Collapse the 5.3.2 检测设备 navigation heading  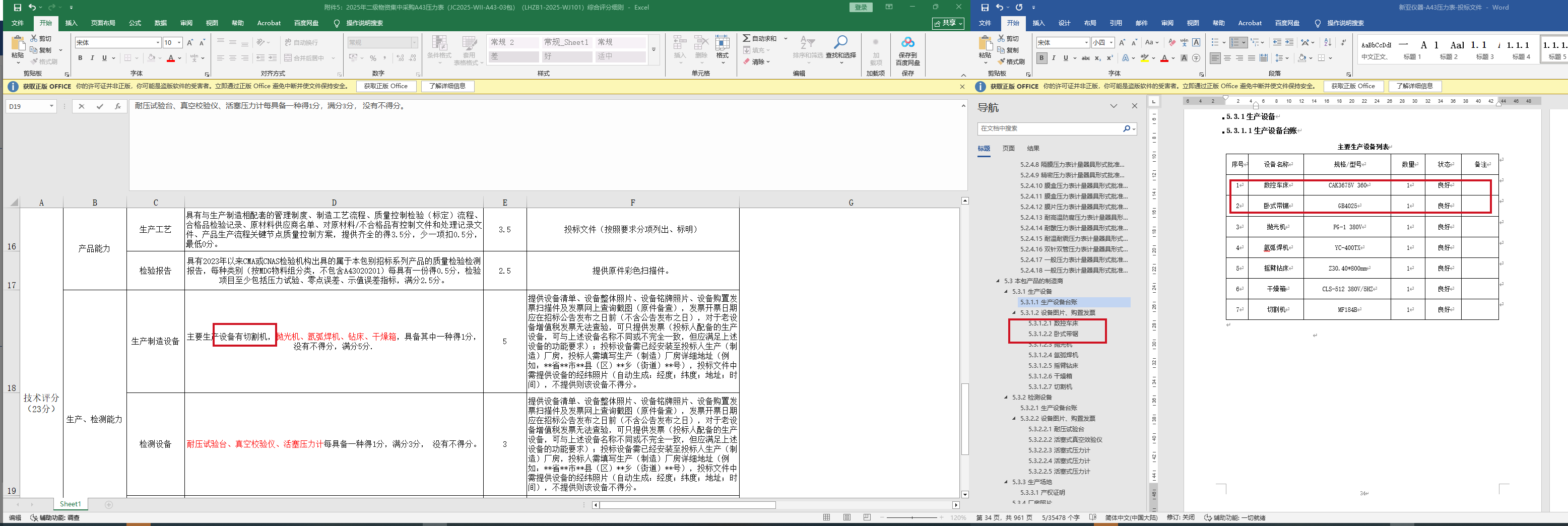(1006, 398)
